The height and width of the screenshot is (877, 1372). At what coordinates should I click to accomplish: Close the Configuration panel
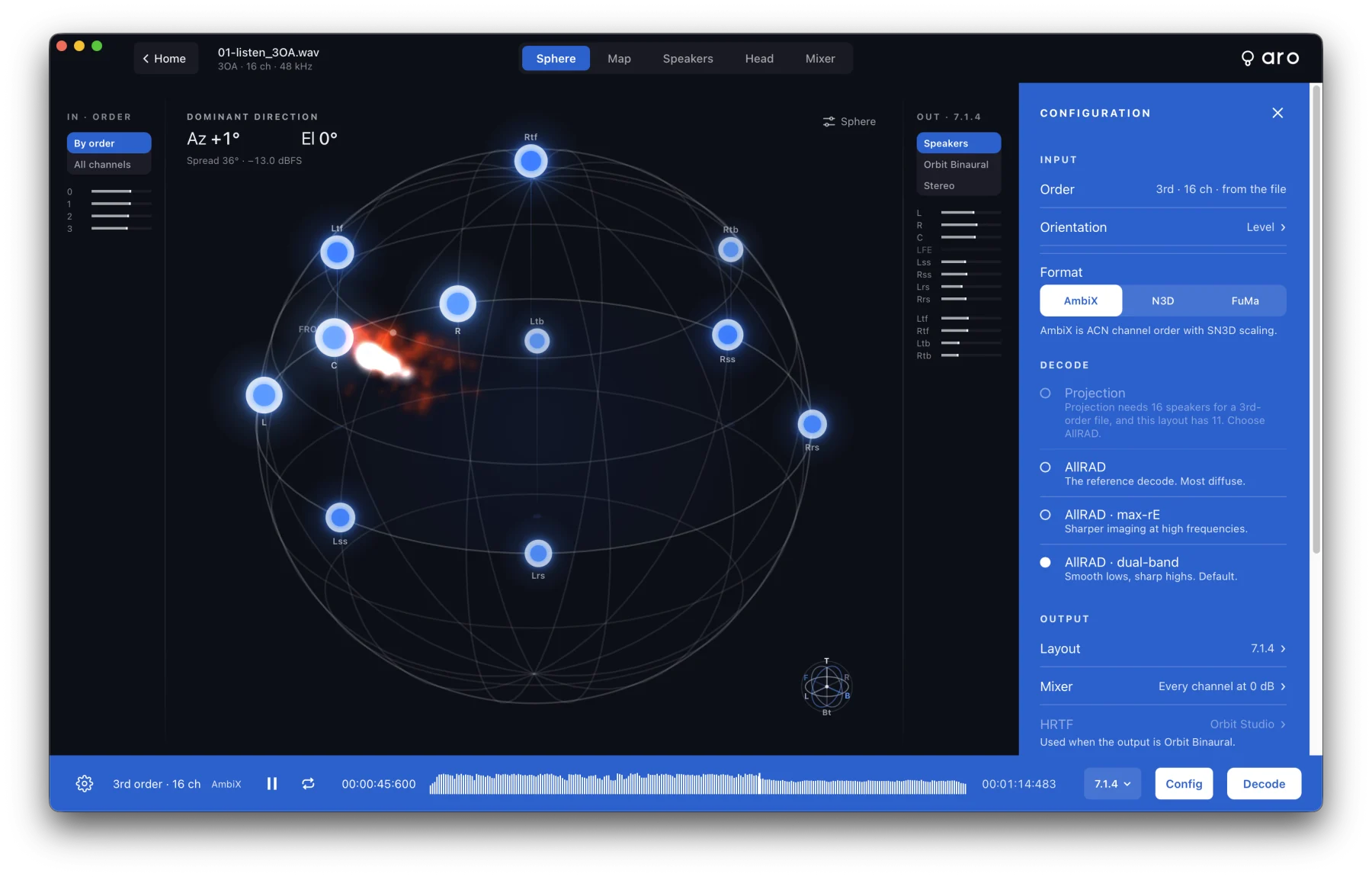tap(1277, 113)
